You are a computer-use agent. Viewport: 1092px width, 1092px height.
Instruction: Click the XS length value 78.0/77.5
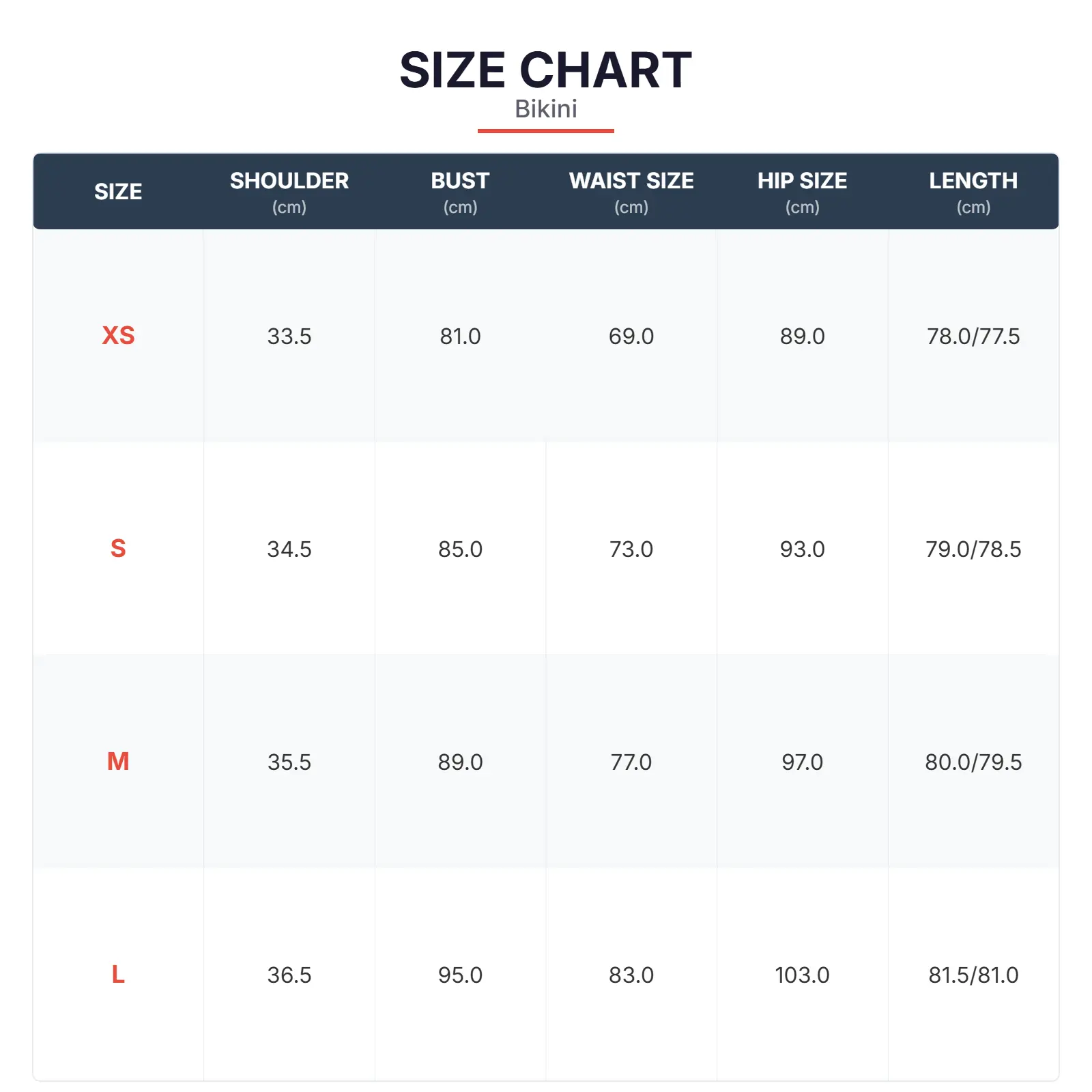pyautogui.click(x=973, y=336)
